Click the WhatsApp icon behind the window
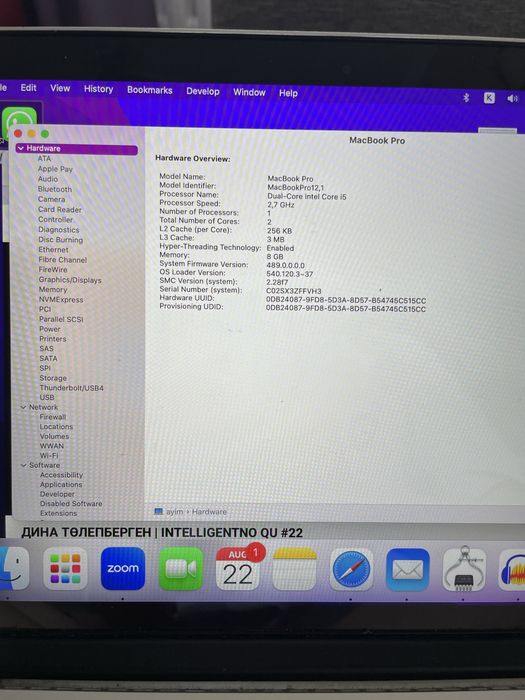 [19, 119]
